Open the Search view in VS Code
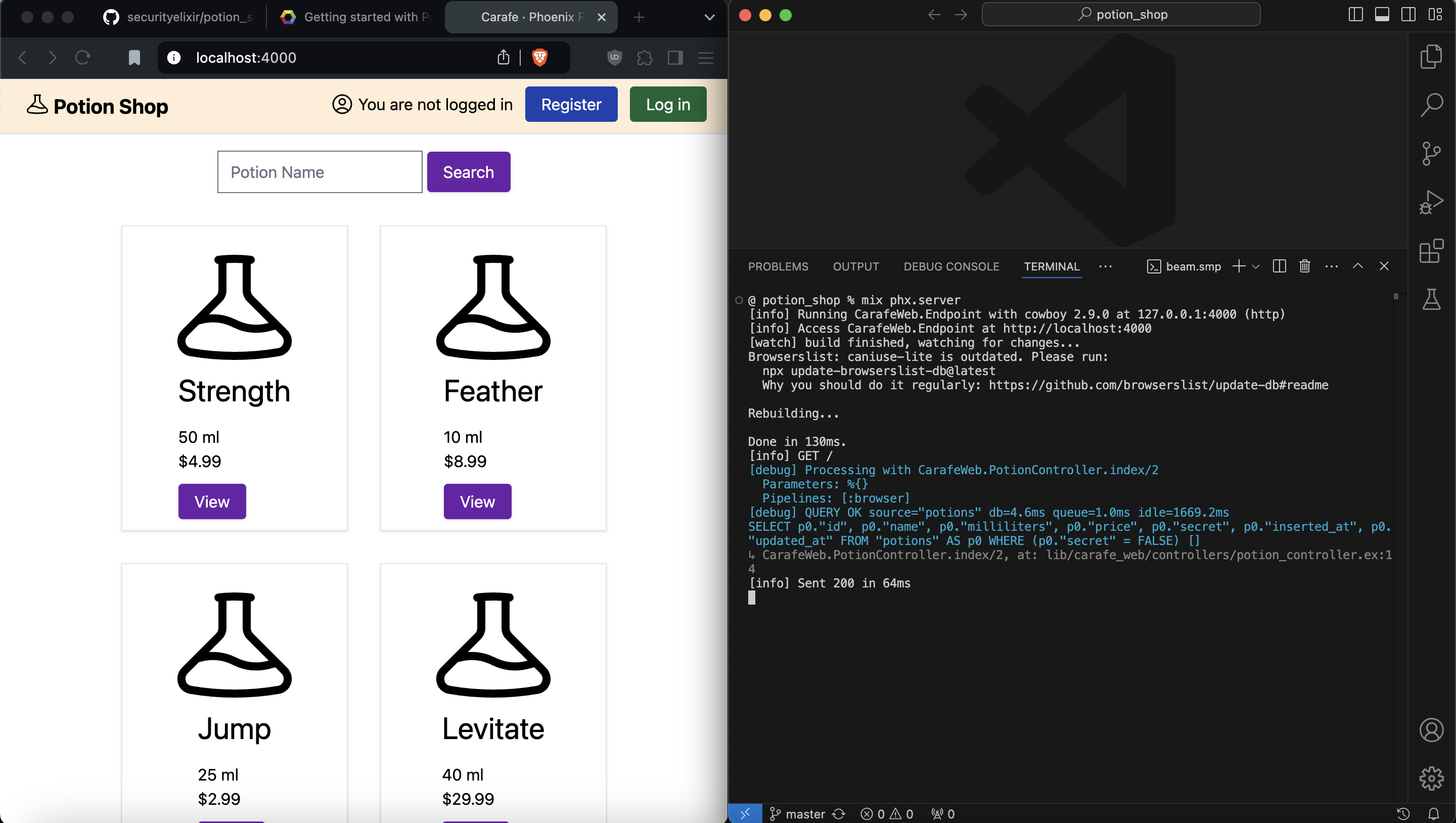The image size is (1456, 823). tap(1431, 105)
